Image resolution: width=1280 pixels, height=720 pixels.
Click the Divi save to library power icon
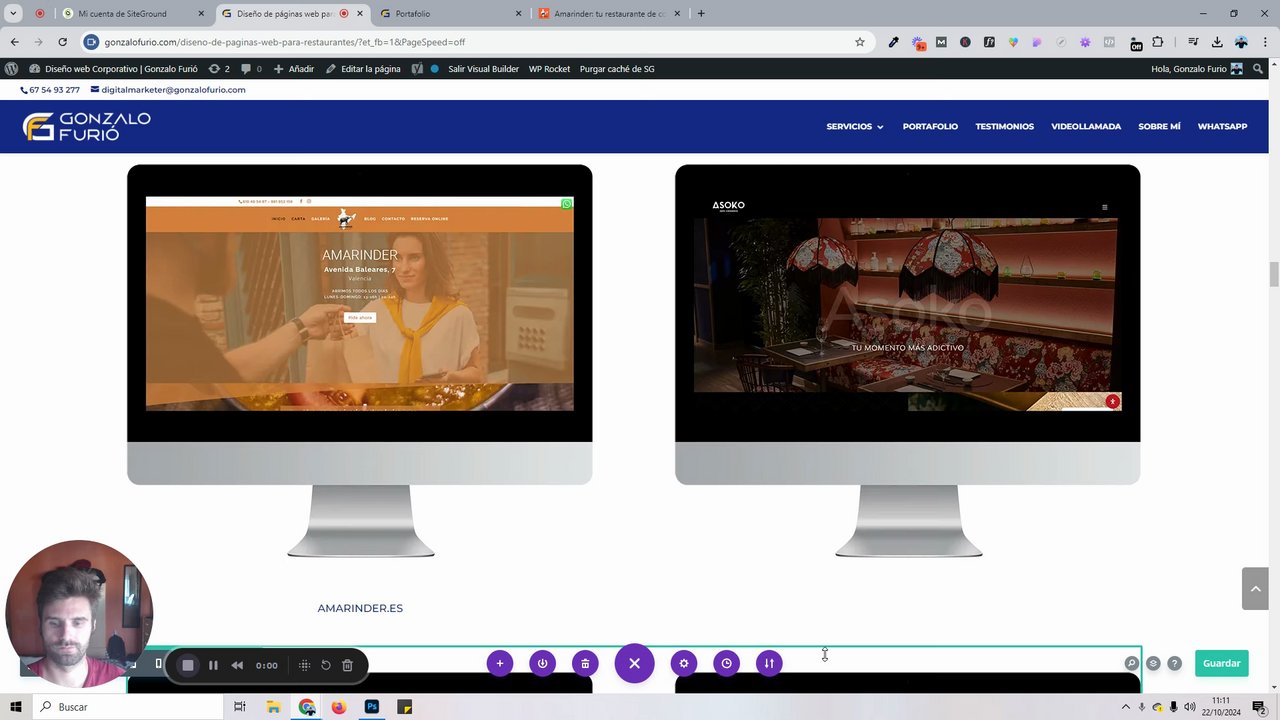[x=543, y=663]
